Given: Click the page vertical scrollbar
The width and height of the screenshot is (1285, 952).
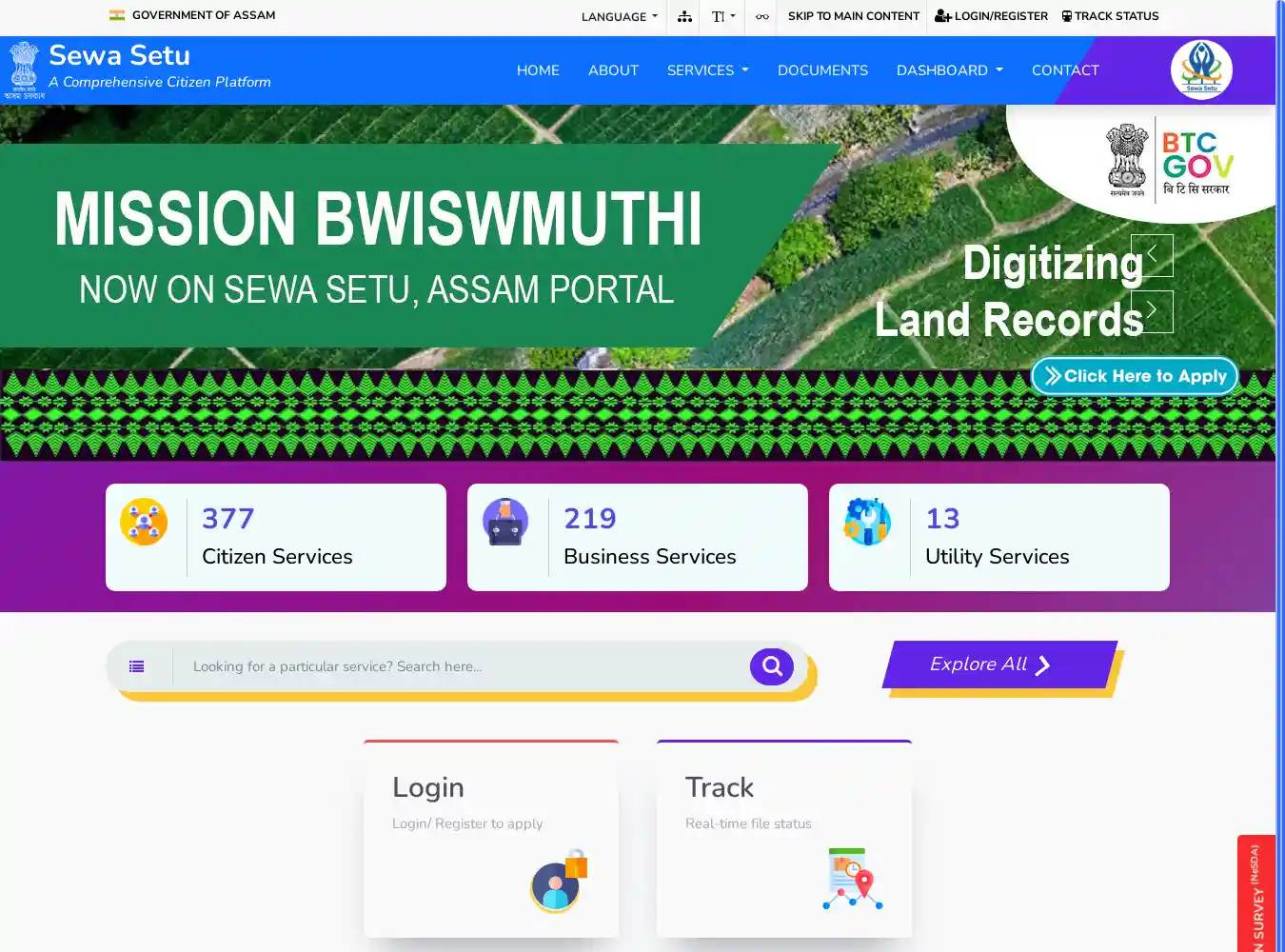Looking at the screenshot, I should (1280, 476).
